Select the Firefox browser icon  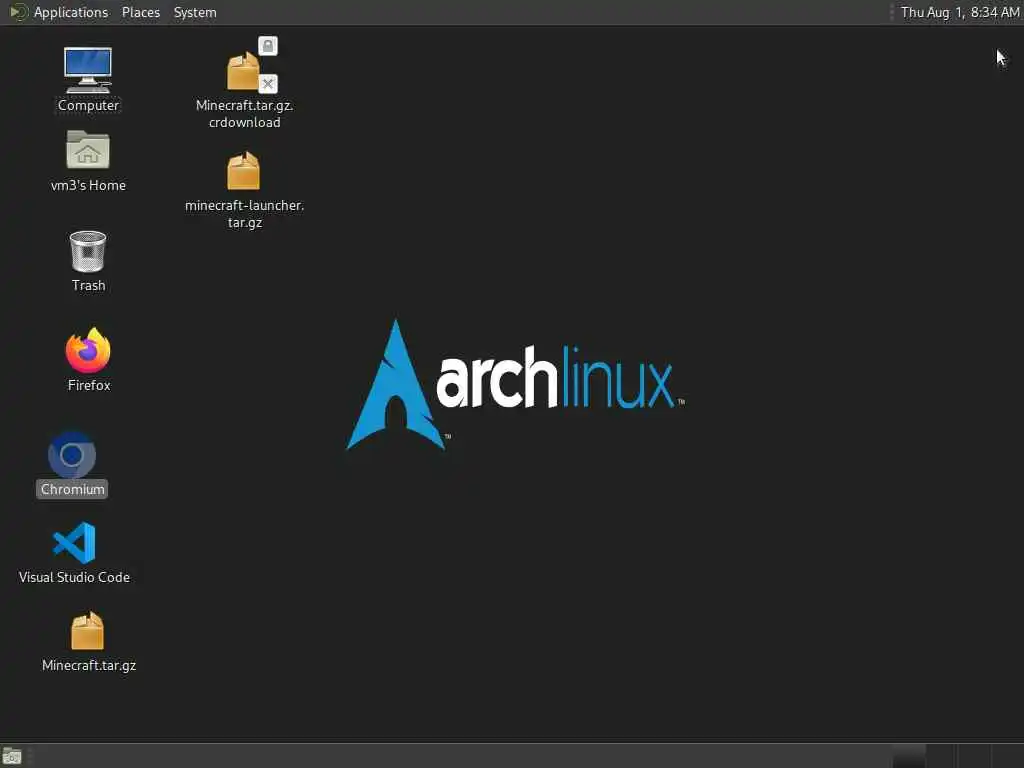(88, 359)
